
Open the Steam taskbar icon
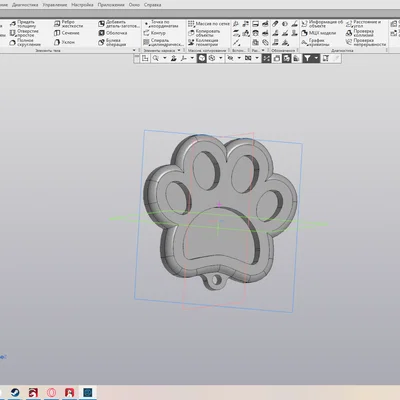click(x=15, y=392)
